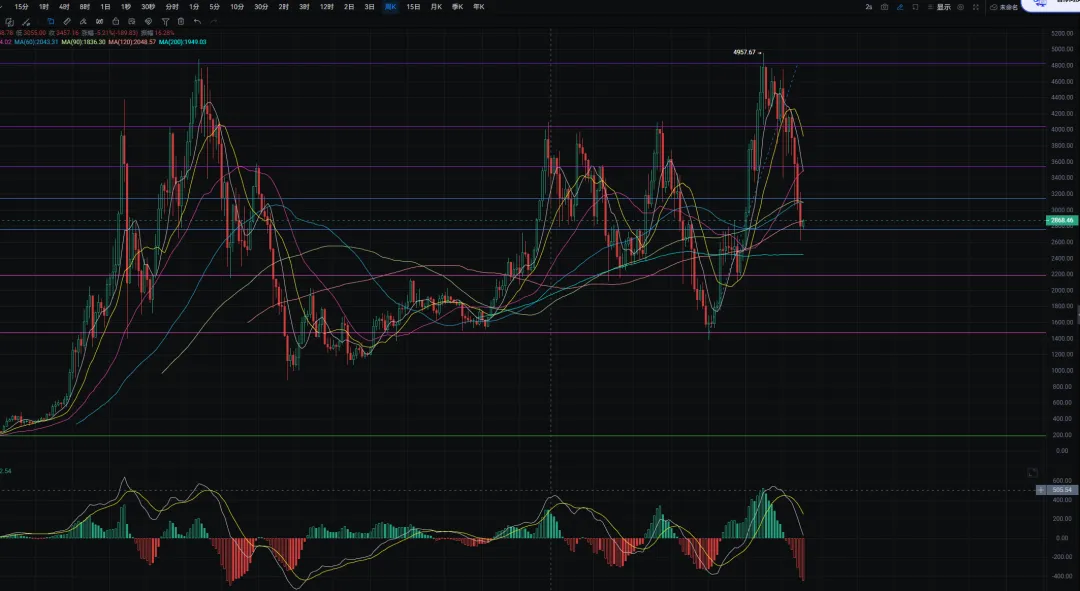Select the ruler measure tool
This screenshot has height=591, width=1080.
point(66,20)
